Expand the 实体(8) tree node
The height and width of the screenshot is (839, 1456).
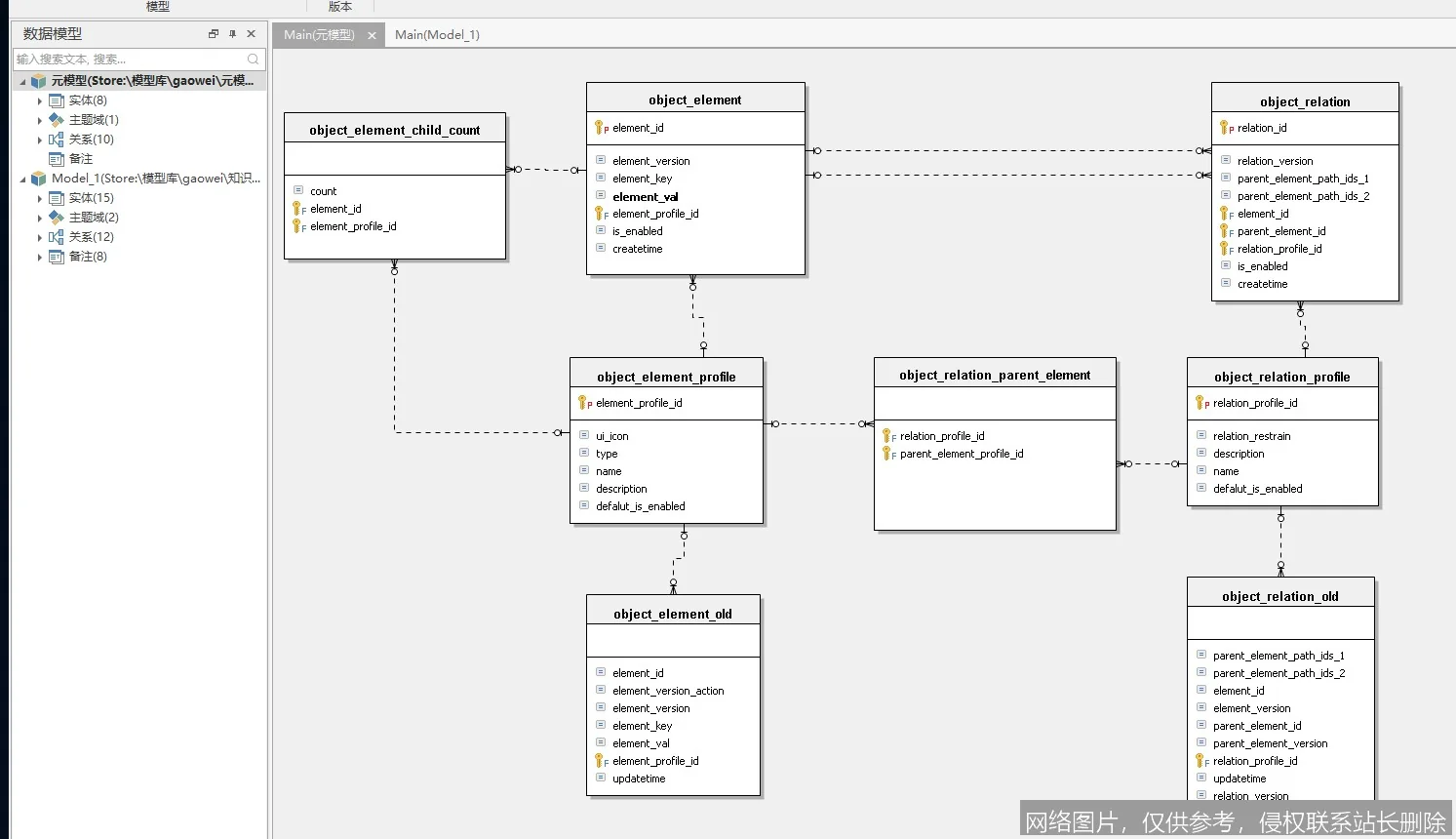40,100
